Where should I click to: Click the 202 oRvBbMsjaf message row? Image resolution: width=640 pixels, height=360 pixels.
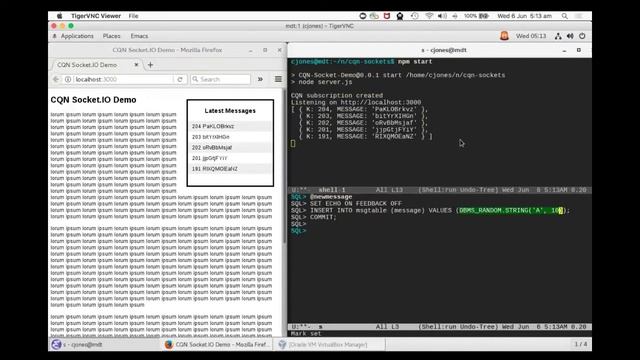pyautogui.click(x=230, y=148)
